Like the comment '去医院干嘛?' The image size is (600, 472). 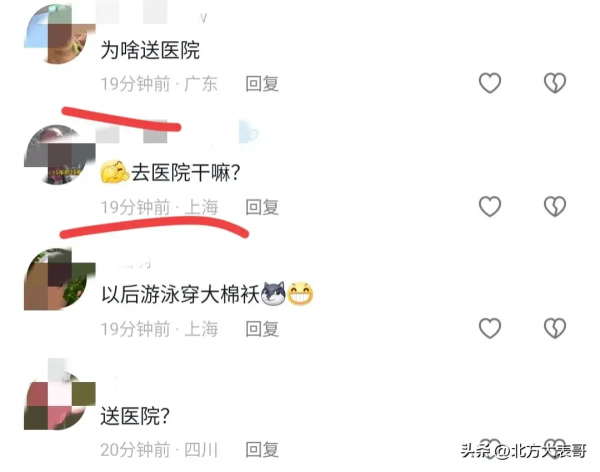[x=490, y=206]
